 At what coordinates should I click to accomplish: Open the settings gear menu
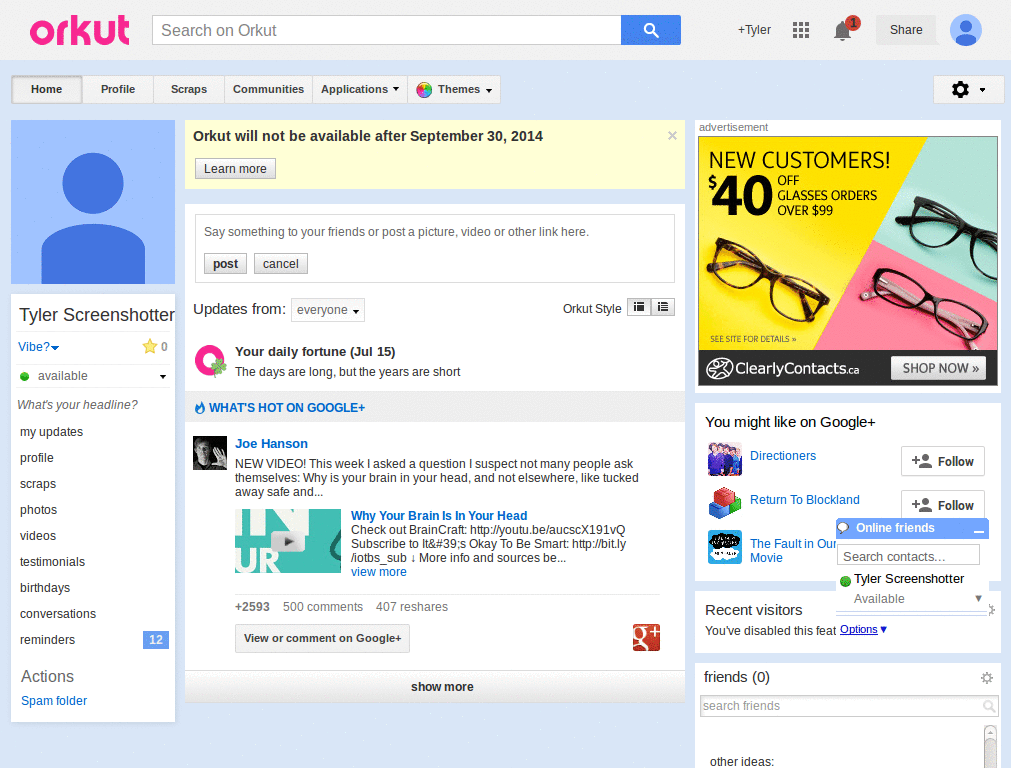[968, 89]
